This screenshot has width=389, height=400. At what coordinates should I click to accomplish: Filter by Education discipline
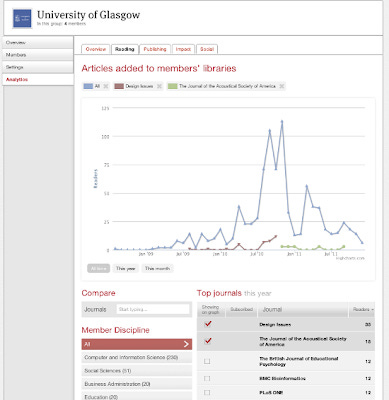point(137,397)
